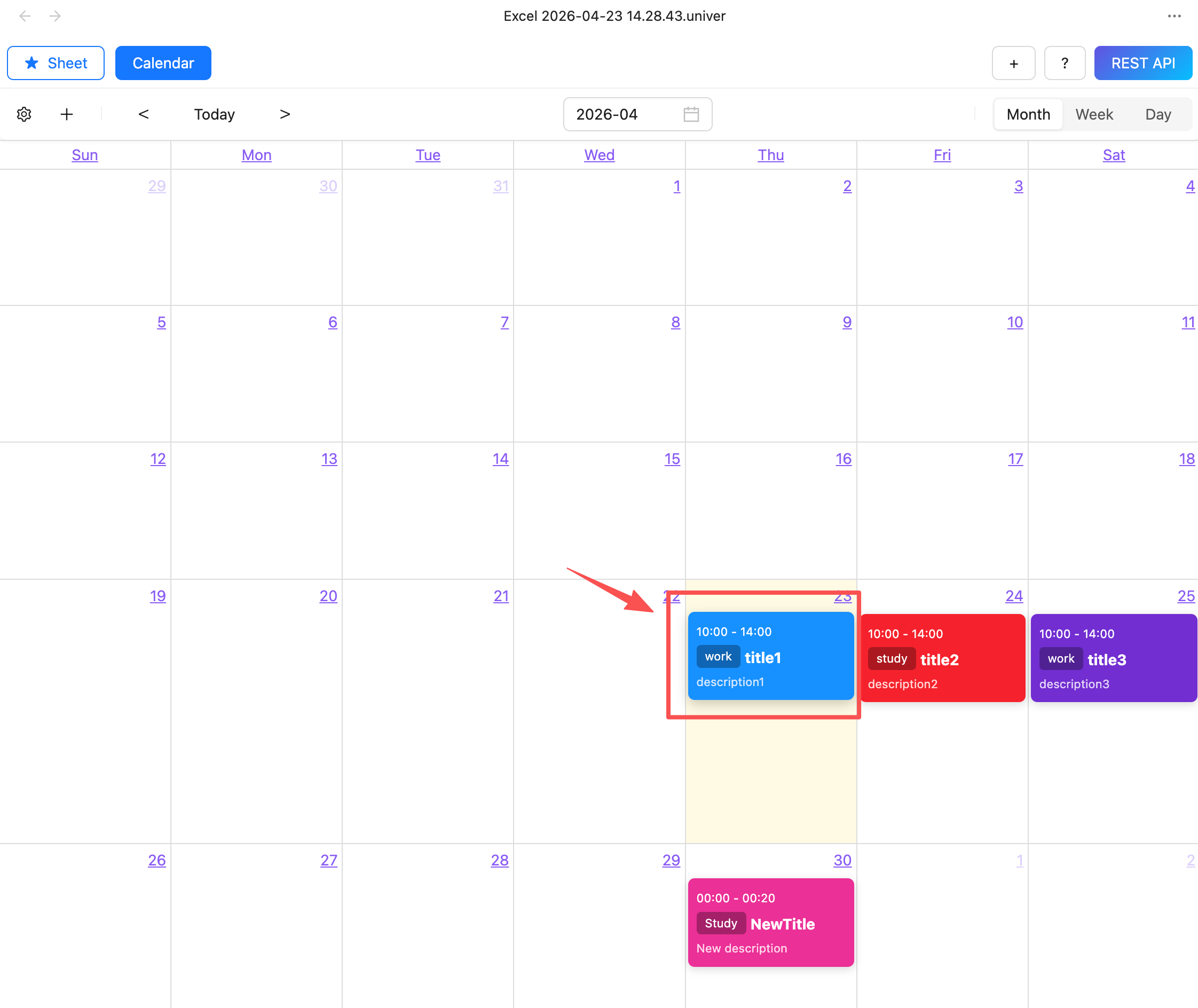The image size is (1198, 1008).
Task: Click the plus button near REST API
Action: tap(1013, 63)
